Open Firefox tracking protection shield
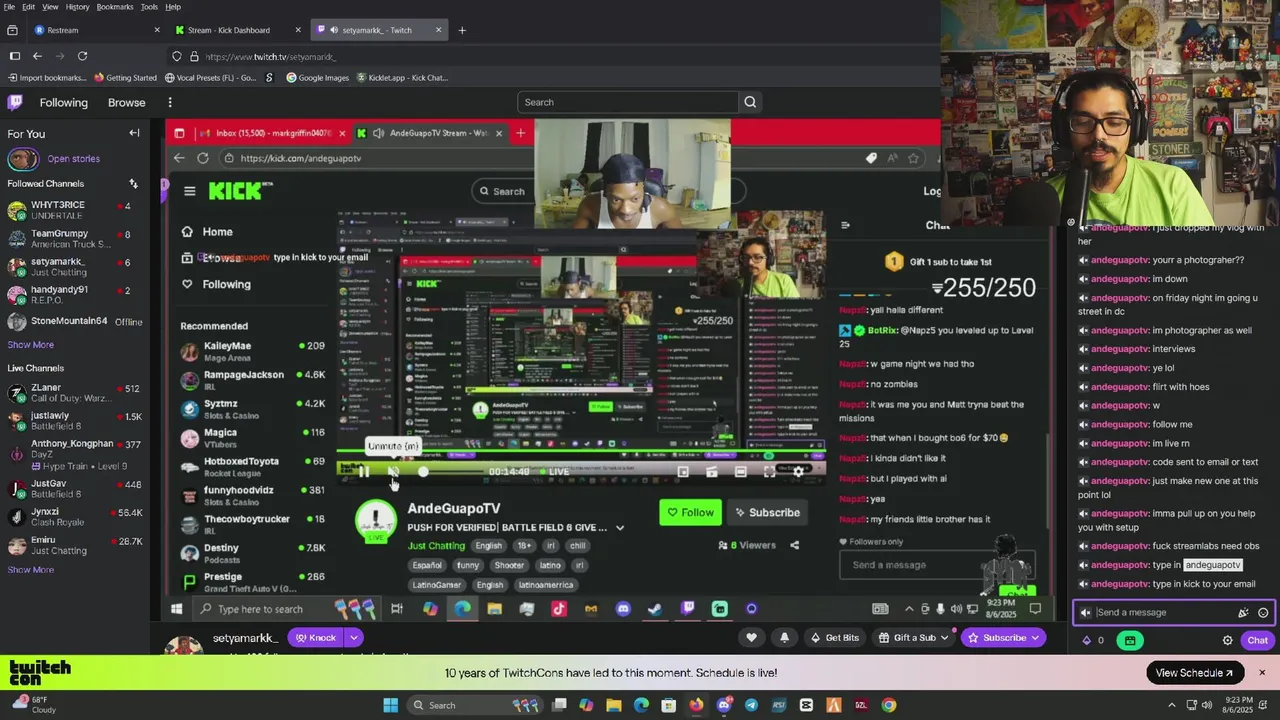Image resolution: width=1280 pixels, height=720 pixels. (177, 56)
